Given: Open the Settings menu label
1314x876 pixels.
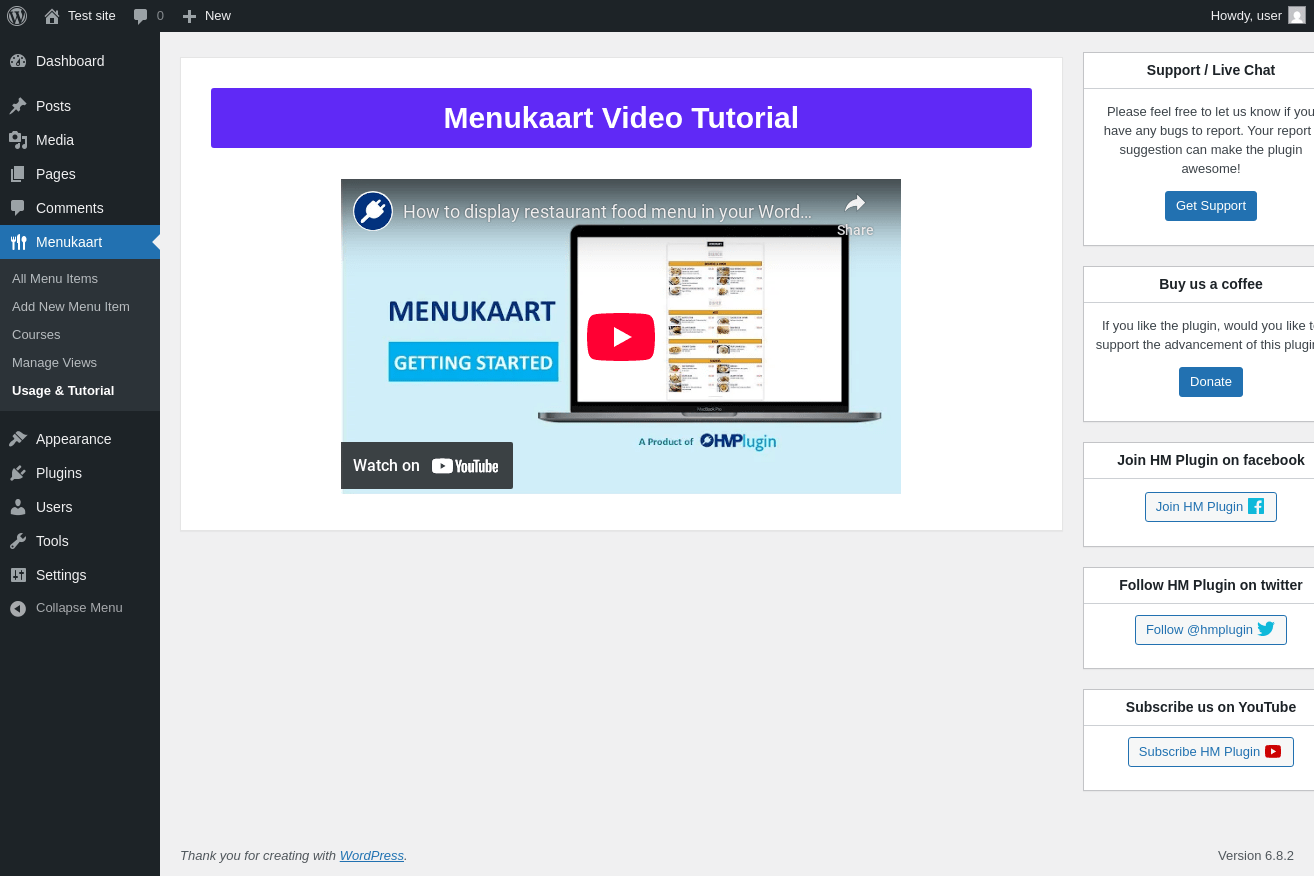Looking at the screenshot, I should 61,575.
